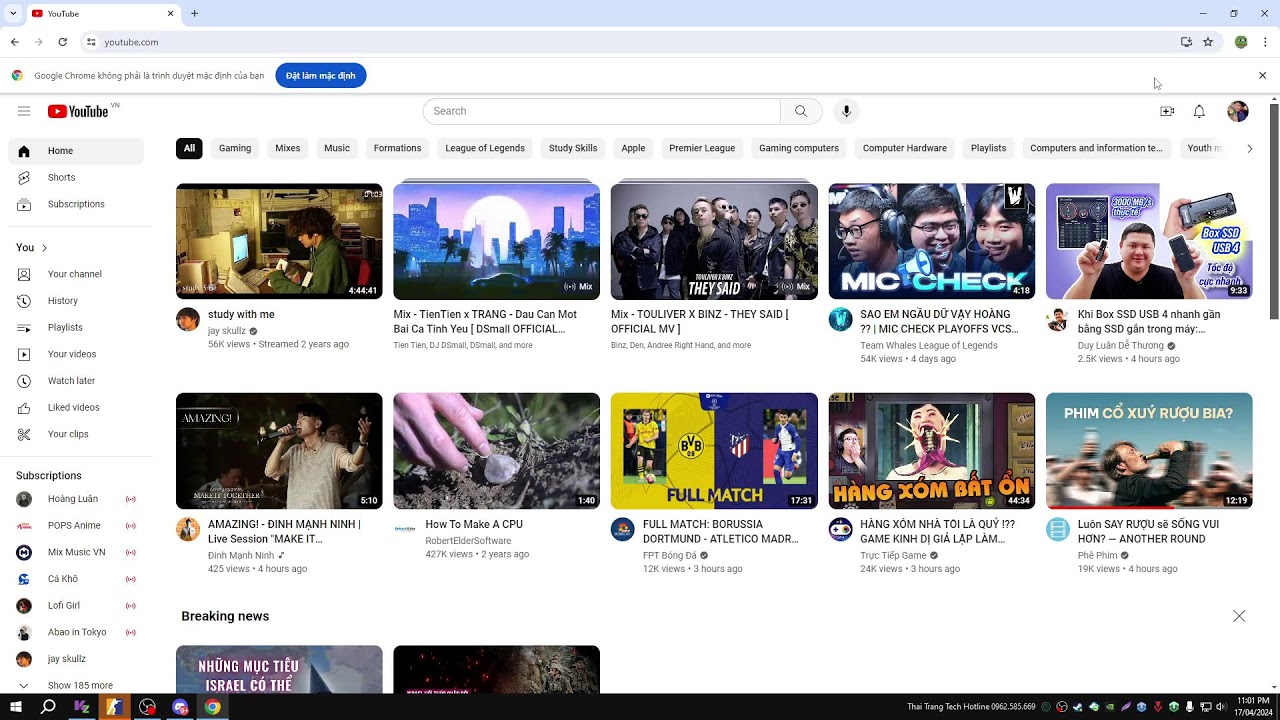Open Your channel in sidebar
The width and height of the screenshot is (1280, 720).
[x=76, y=274]
